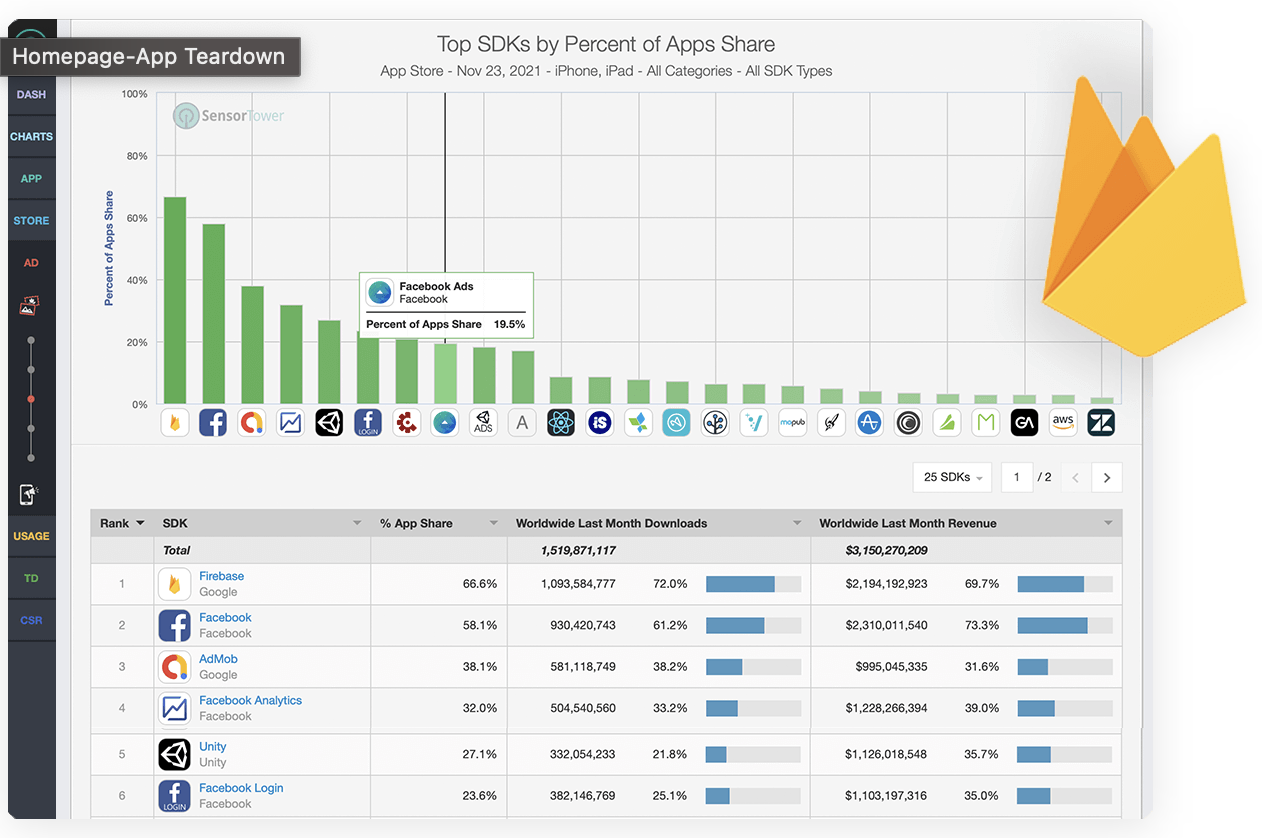The height and width of the screenshot is (838, 1262).
Task: Click the grey letter A icon on the chart axis
Action: [x=522, y=423]
